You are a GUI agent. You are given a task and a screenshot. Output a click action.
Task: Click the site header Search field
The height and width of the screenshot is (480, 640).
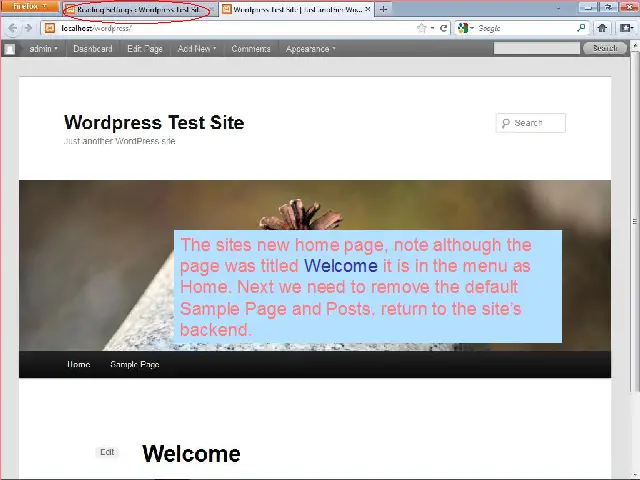(531, 123)
